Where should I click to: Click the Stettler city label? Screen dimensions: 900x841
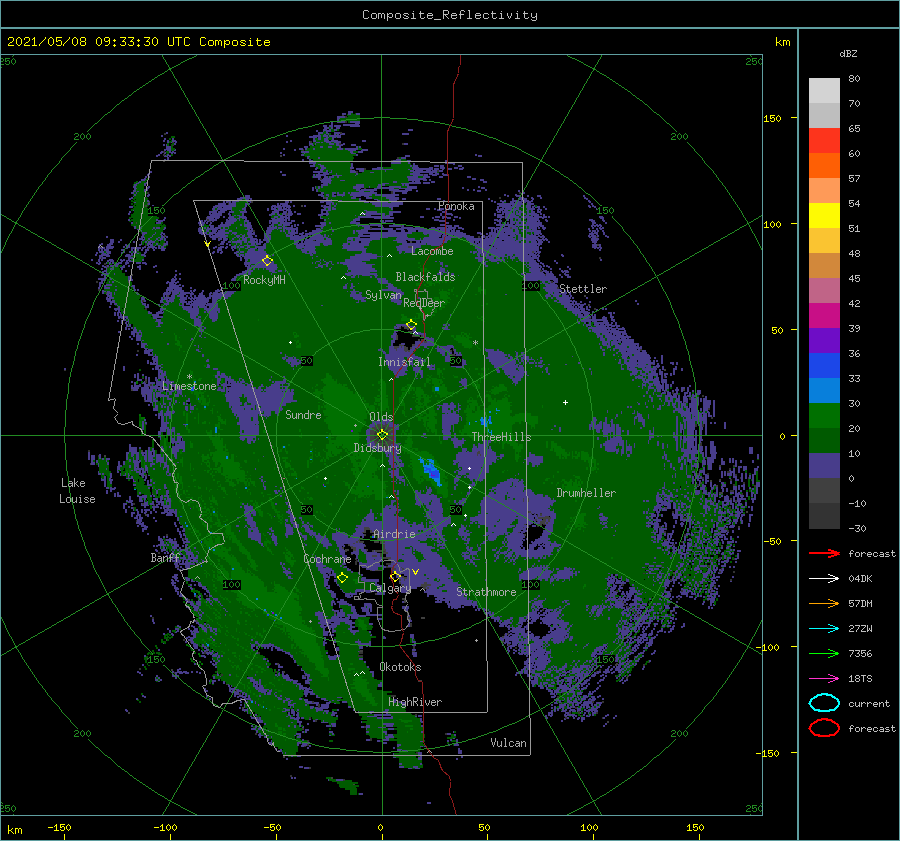tap(583, 289)
